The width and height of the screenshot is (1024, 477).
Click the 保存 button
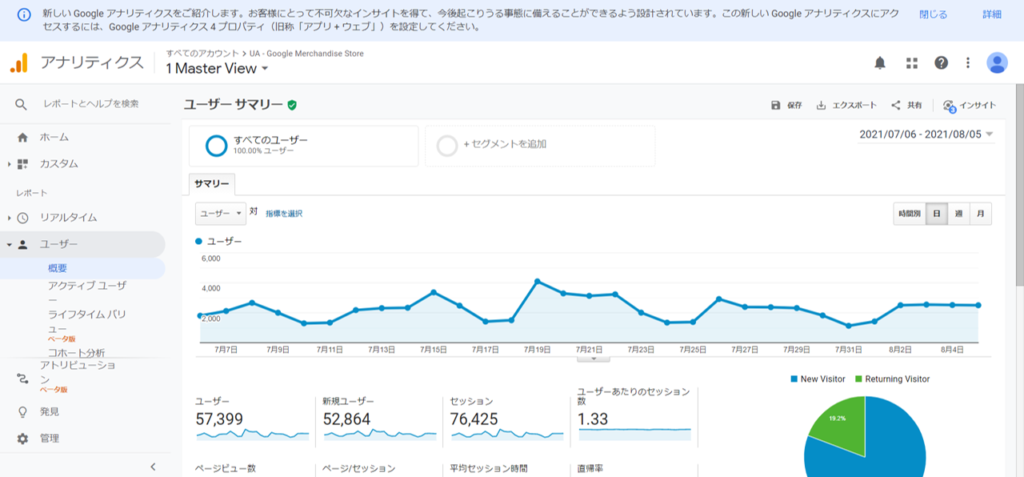[x=786, y=105]
